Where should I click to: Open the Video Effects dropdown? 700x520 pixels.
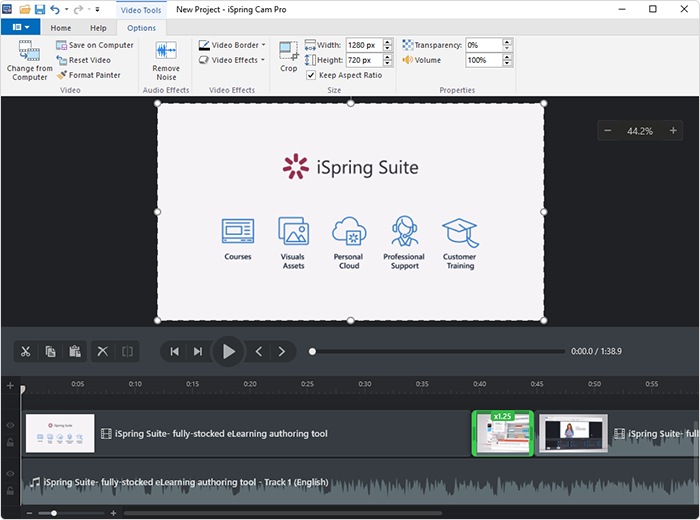point(232,60)
